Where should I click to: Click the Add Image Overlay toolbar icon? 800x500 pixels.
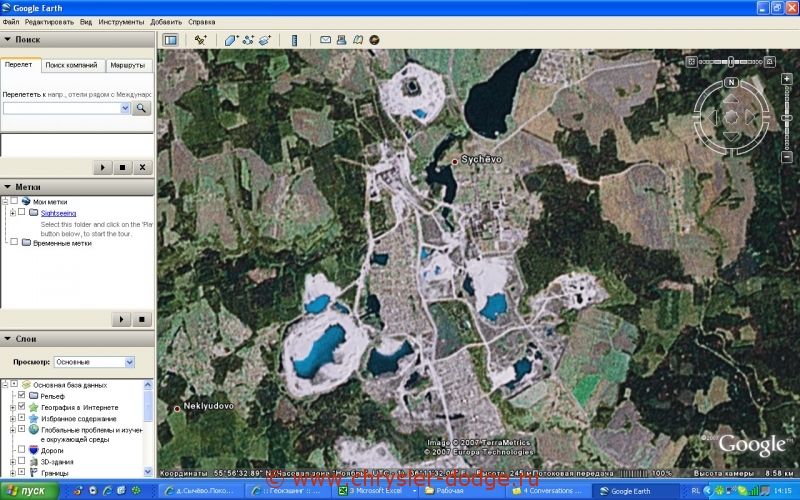(265, 40)
